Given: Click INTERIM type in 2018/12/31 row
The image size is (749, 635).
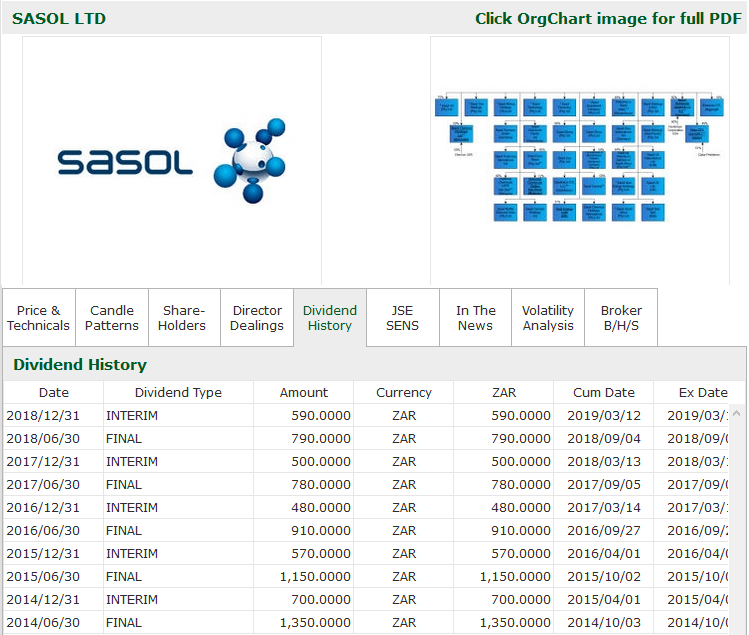Looking at the screenshot, I should pos(178,415).
